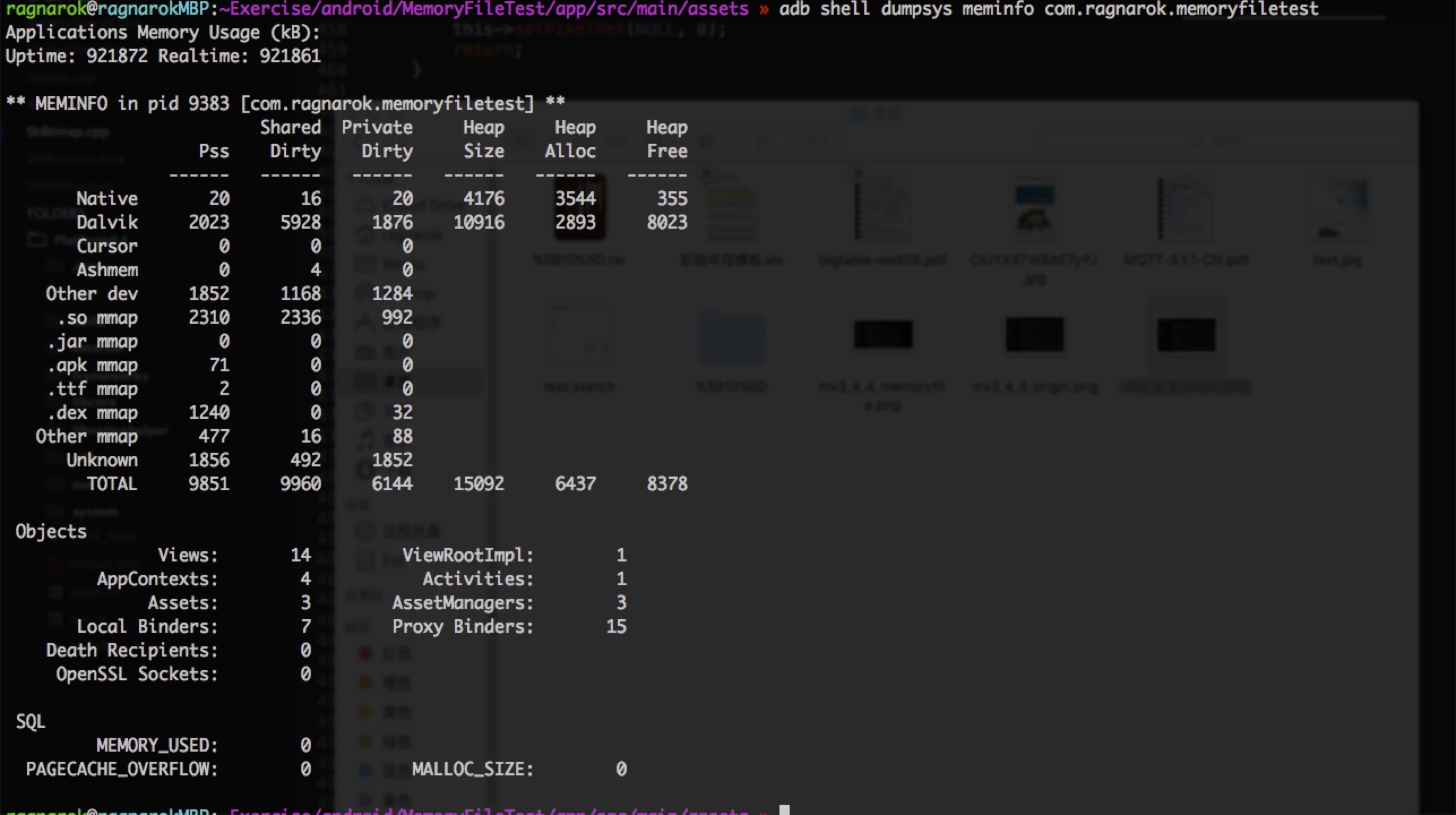The image size is (1456, 815).
Task: Click the 'AssetManagers:' label
Action: [x=463, y=603]
